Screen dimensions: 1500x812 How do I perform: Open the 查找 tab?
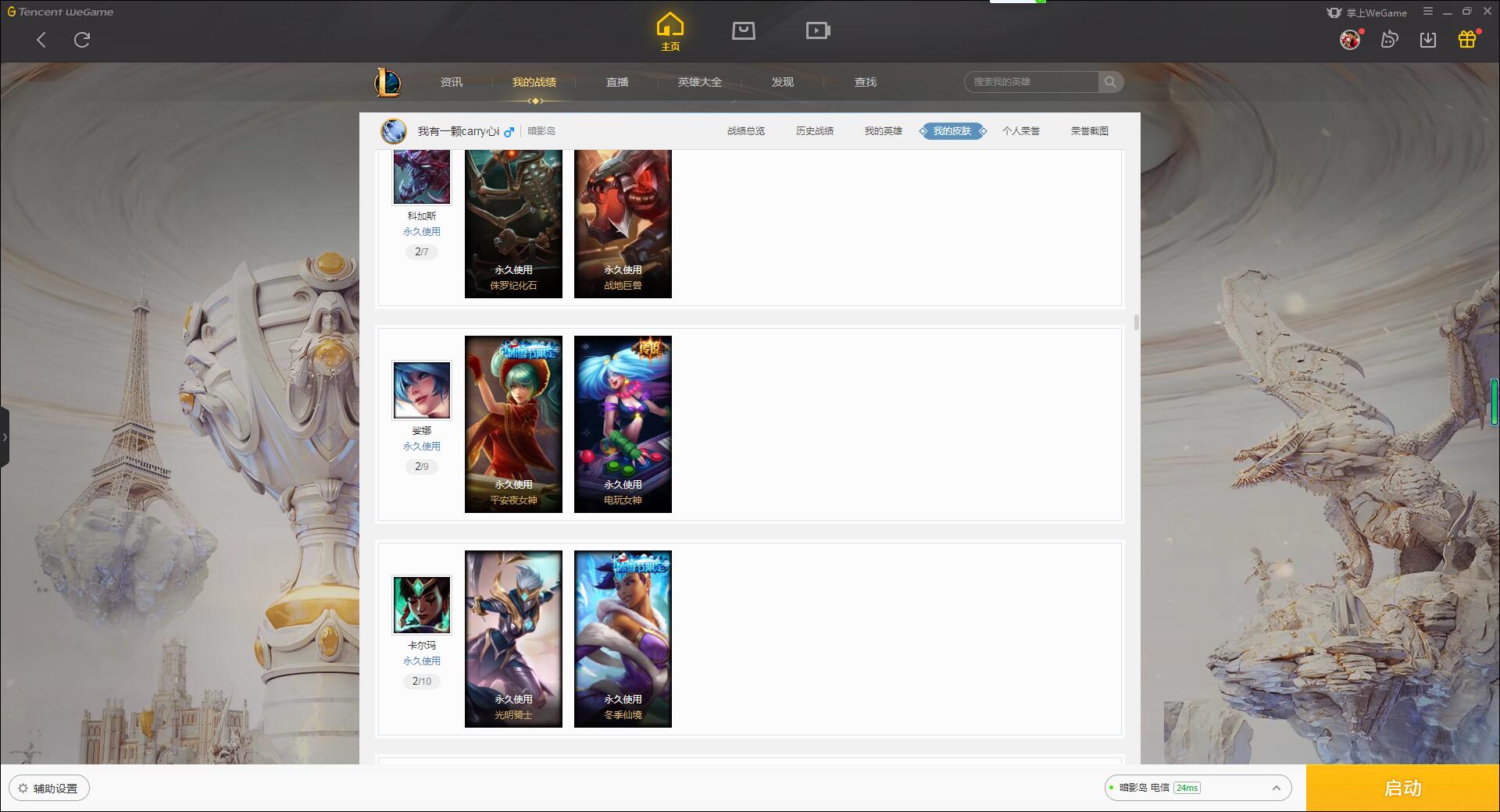tap(866, 82)
